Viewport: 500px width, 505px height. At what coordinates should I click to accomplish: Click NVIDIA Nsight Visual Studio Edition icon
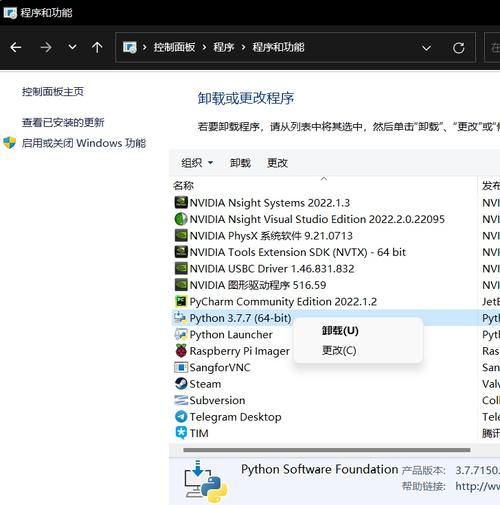(181, 219)
